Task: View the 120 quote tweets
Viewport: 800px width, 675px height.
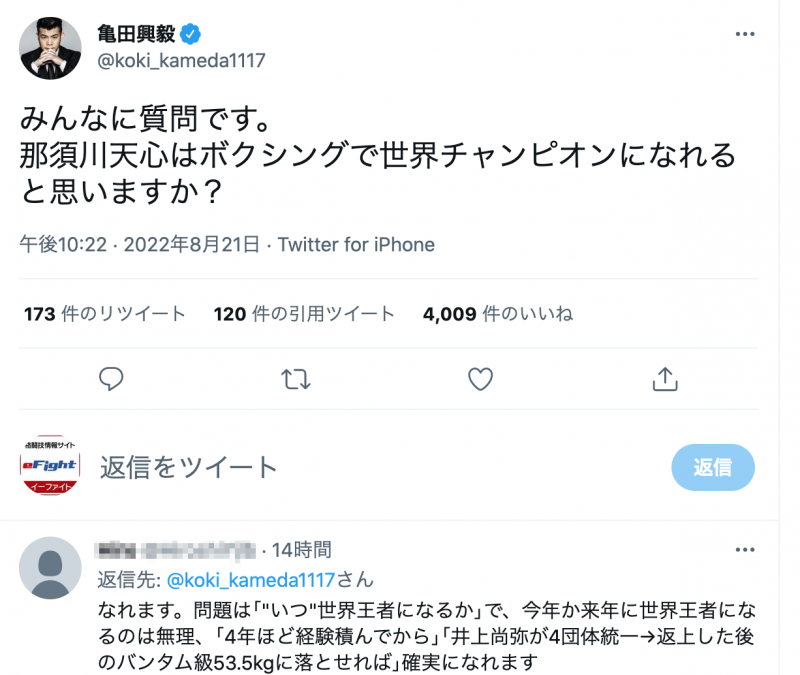Action: tap(304, 314)
